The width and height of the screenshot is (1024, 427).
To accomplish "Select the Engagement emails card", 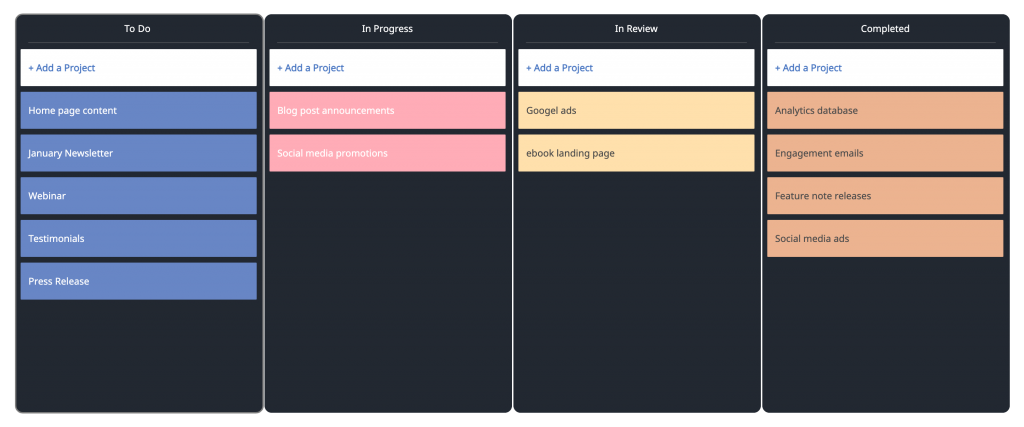I will (x=885, y=153).
